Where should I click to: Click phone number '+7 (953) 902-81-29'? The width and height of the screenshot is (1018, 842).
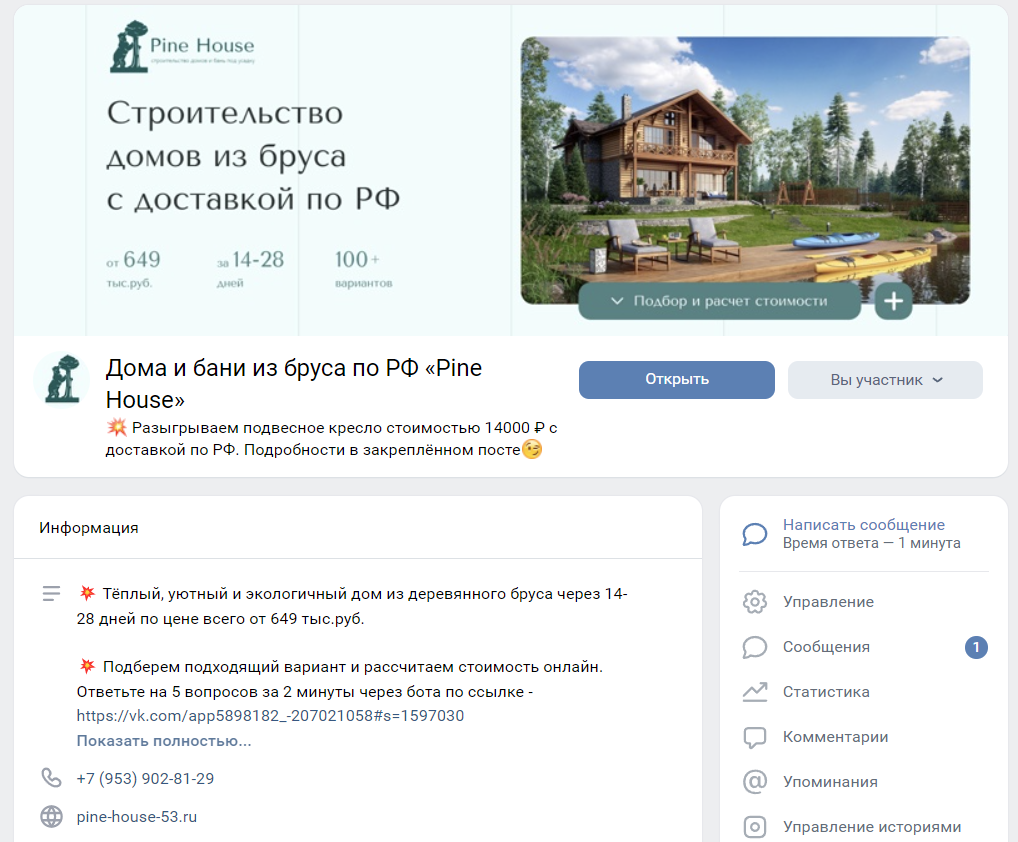tap(145, 778)
